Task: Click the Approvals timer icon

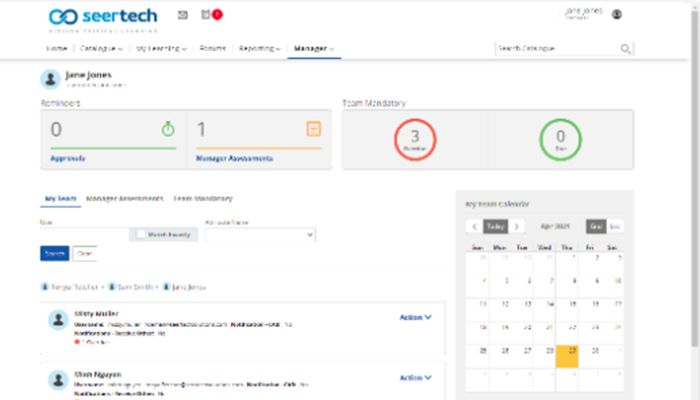Action: pos(168,129)
